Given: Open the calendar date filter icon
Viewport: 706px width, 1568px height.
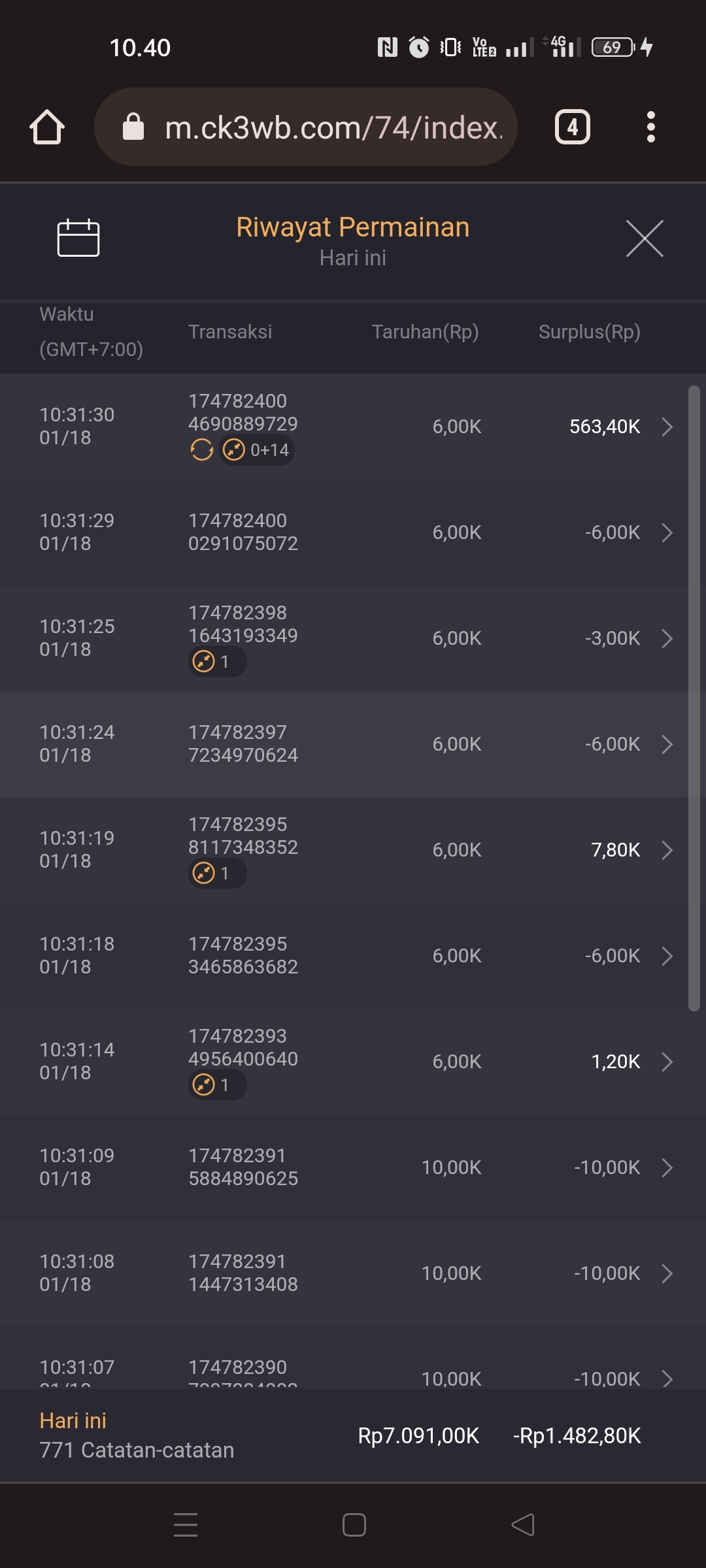Looking at the screenshot, I should click(x=78, y=238).
